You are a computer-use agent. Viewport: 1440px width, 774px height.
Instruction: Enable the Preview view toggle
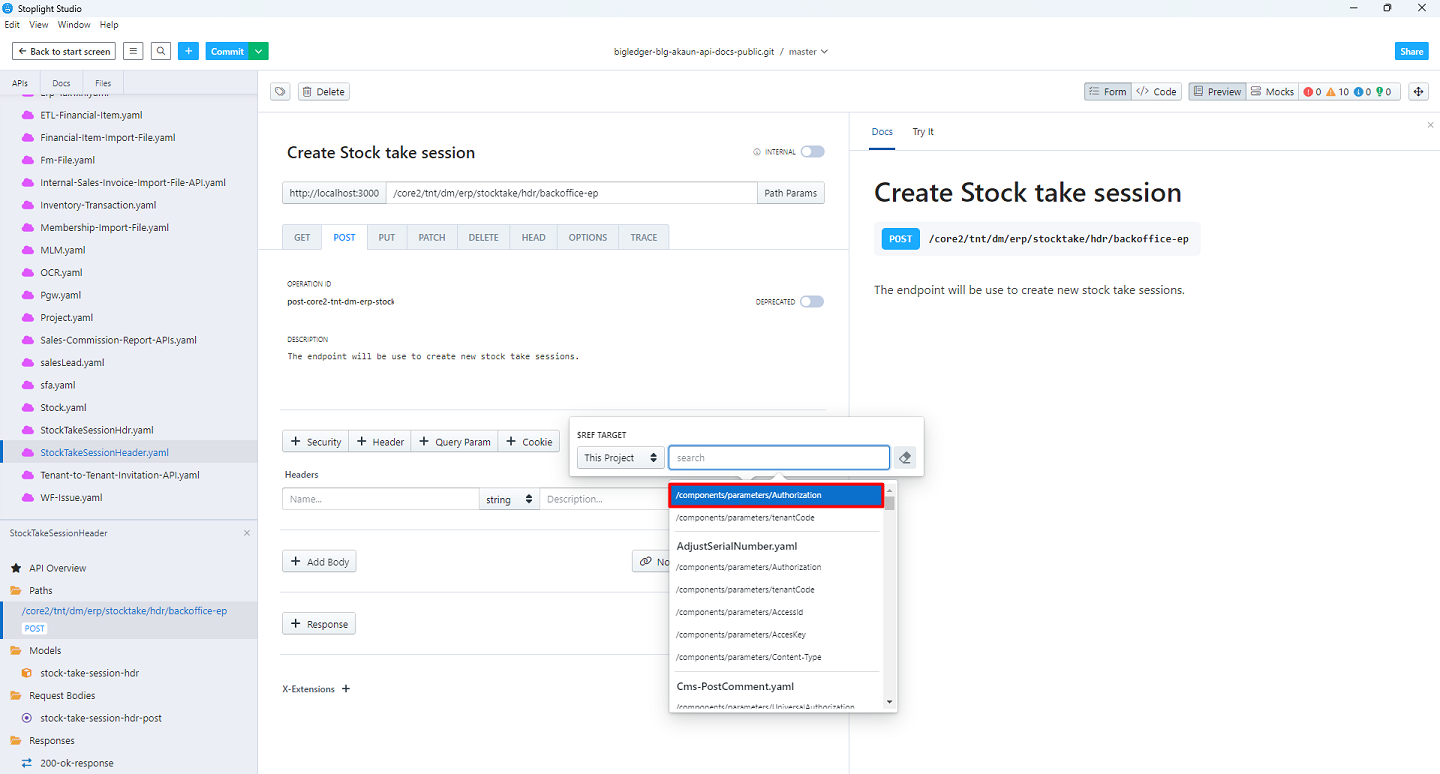click(1216, 92)
